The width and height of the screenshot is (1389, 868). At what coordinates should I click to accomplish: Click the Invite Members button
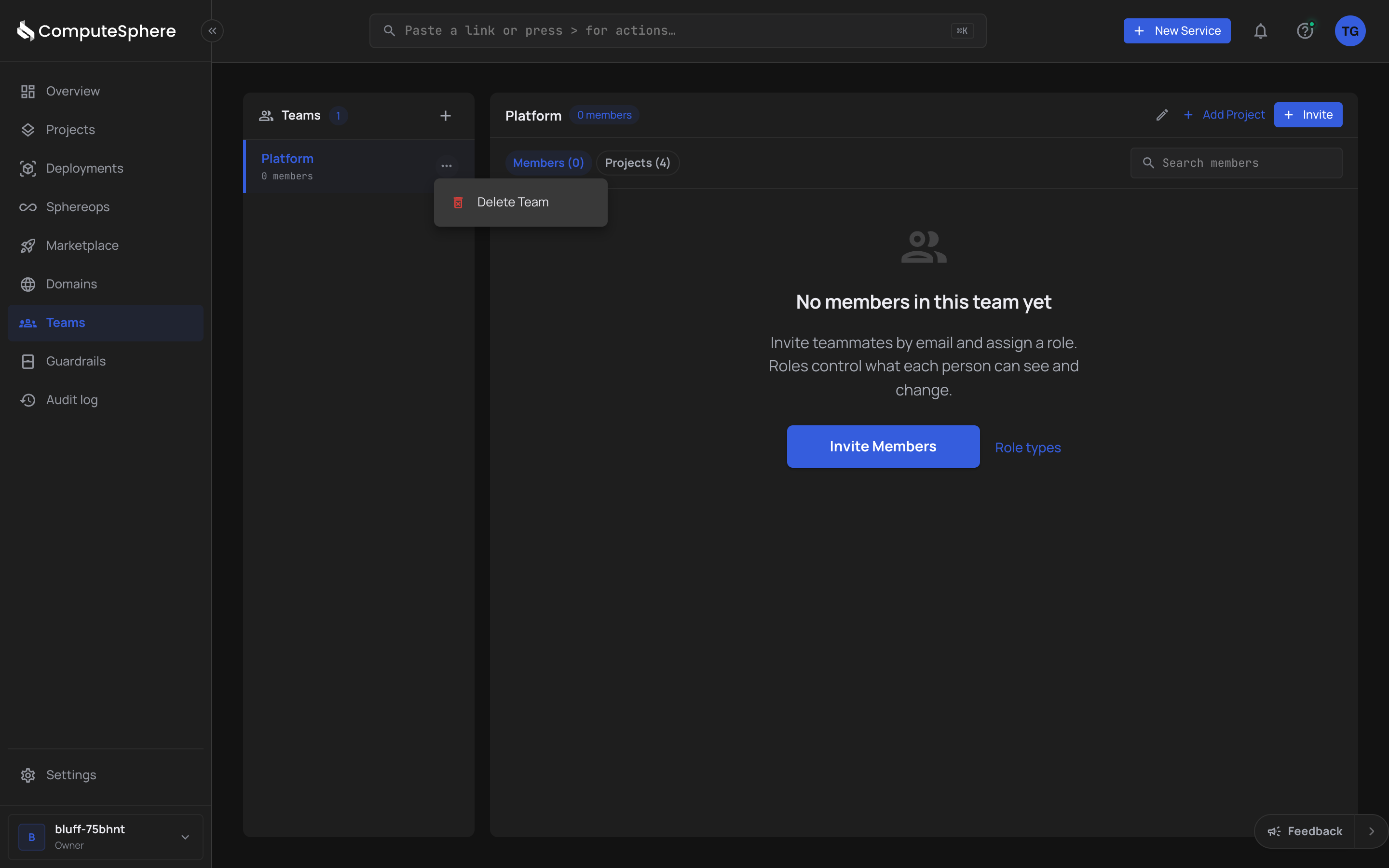(883, 446)
